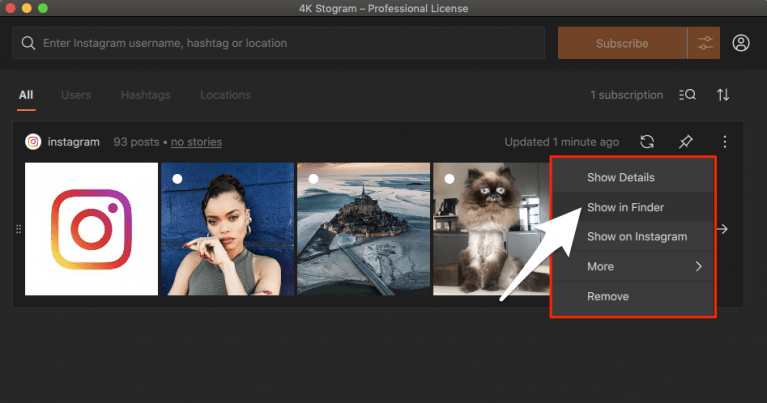Open the island castle photo thumbnail
Viewport: 767px width, 403px height.
pyautogui.click(x=363, y=229)
